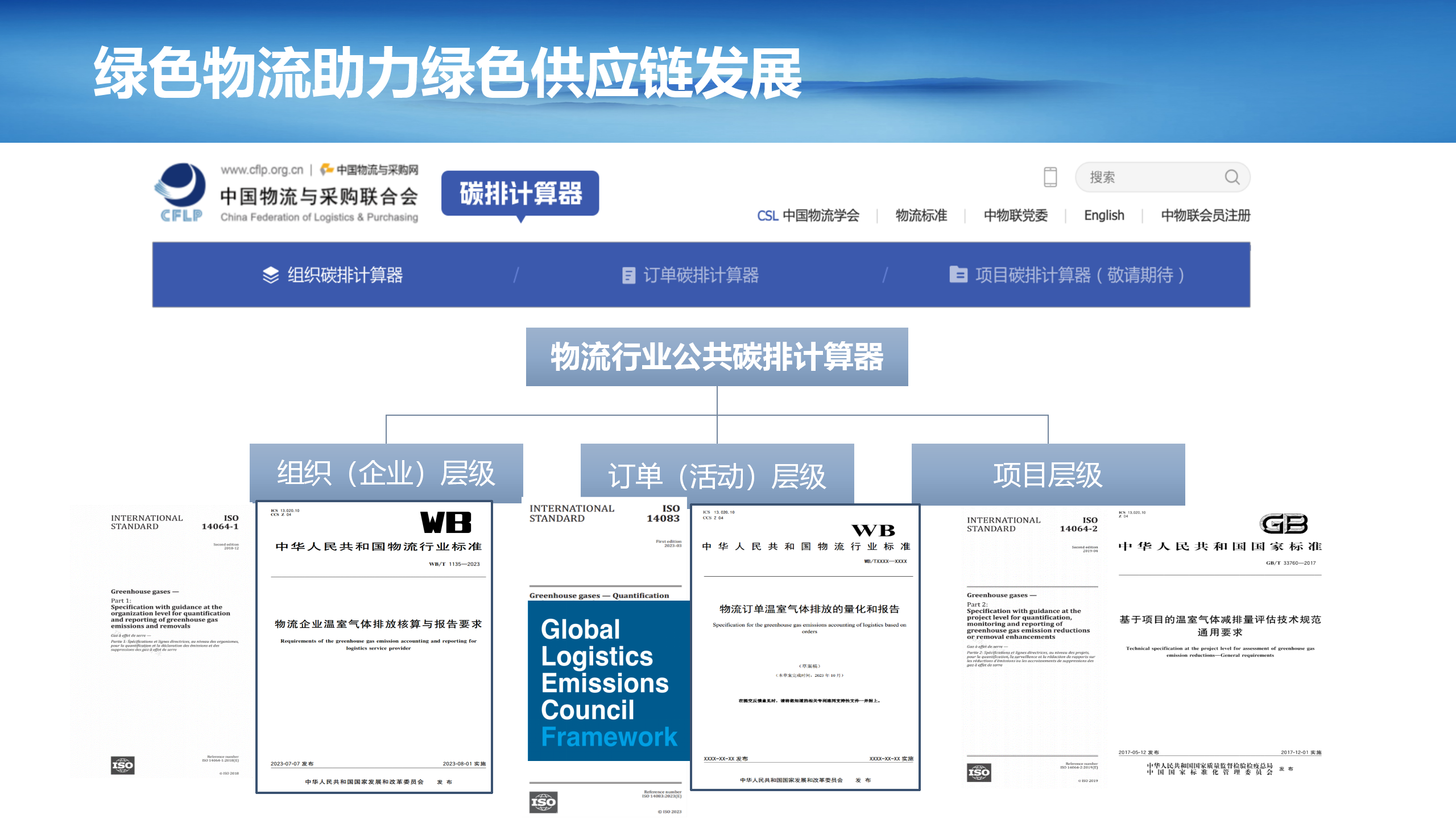Click the date 2023-07-07 发布
Viewport: 1456px width, 819px height.
pos(292,764)
